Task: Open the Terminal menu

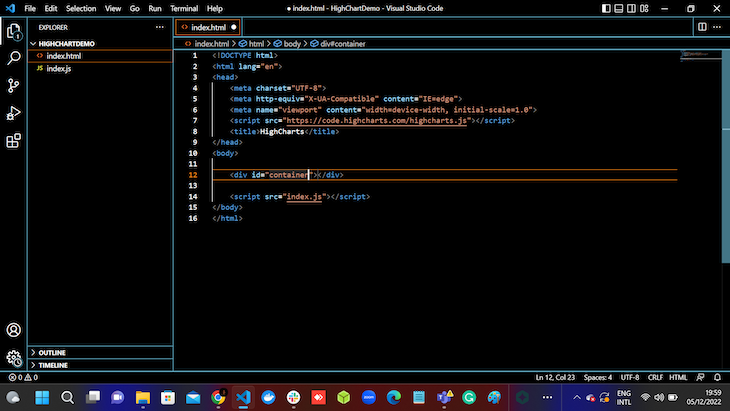Action: pyautogui.click(x=183, y=8)
